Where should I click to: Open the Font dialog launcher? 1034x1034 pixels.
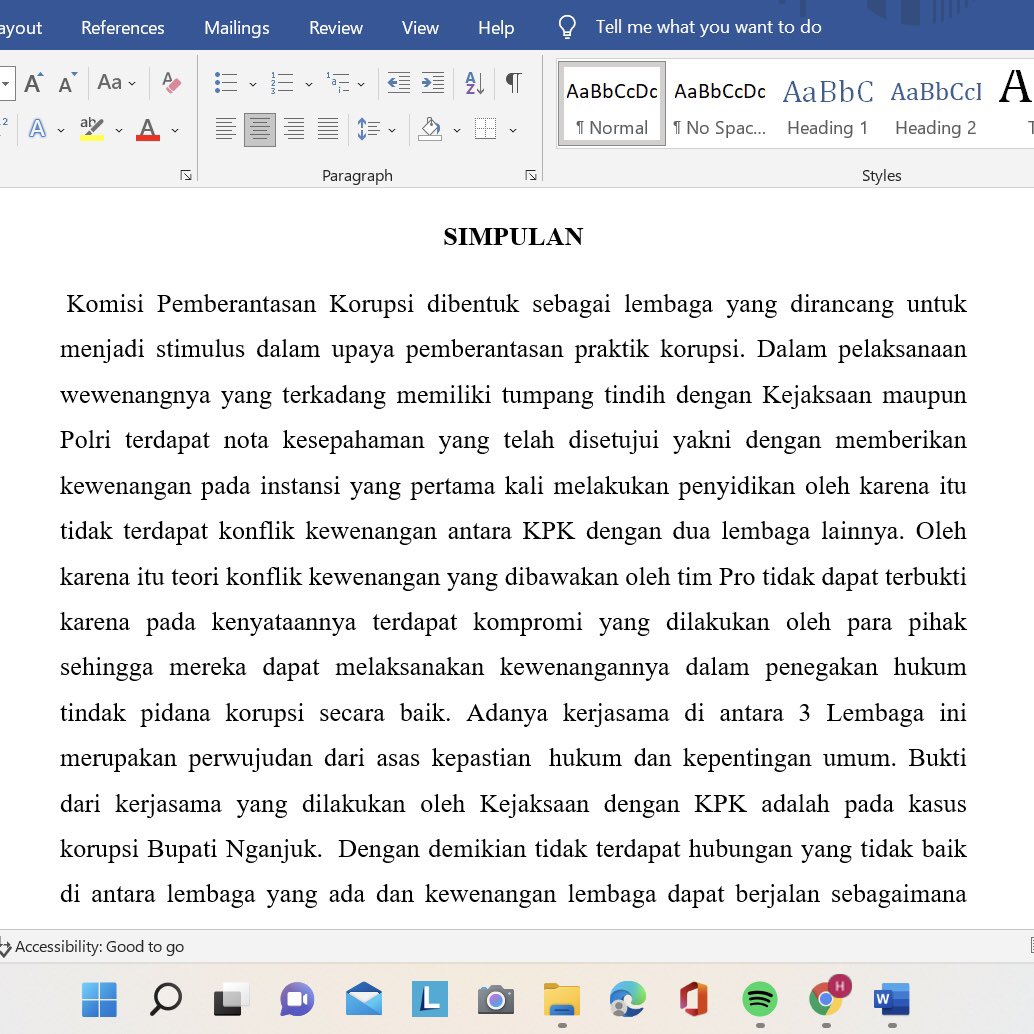186,175
